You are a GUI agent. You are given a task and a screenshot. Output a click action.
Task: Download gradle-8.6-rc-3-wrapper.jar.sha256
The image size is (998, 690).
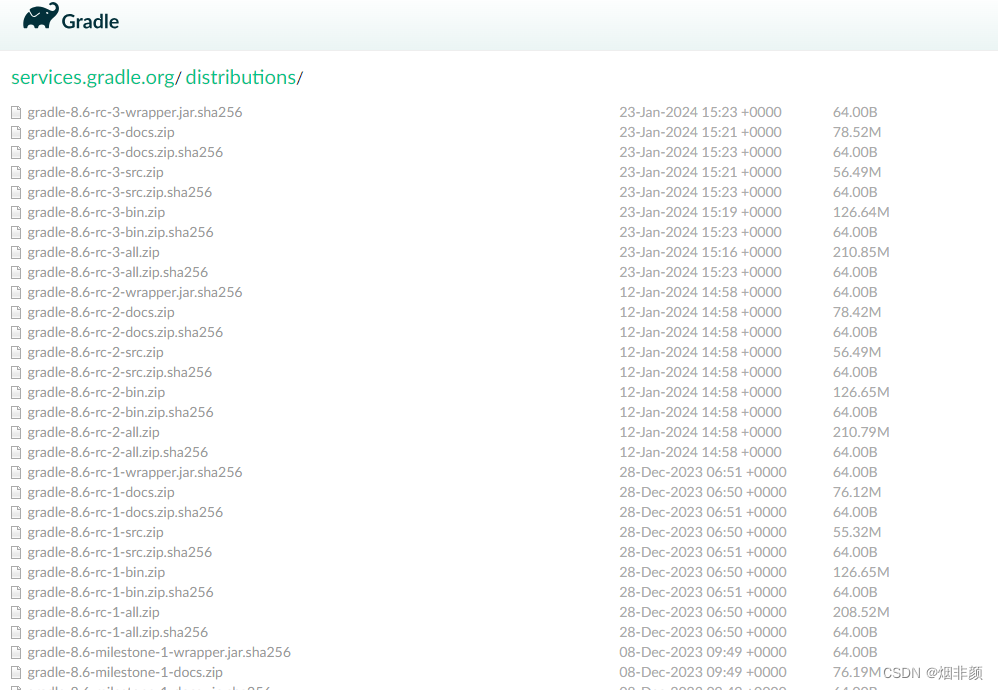coord(135,112)
